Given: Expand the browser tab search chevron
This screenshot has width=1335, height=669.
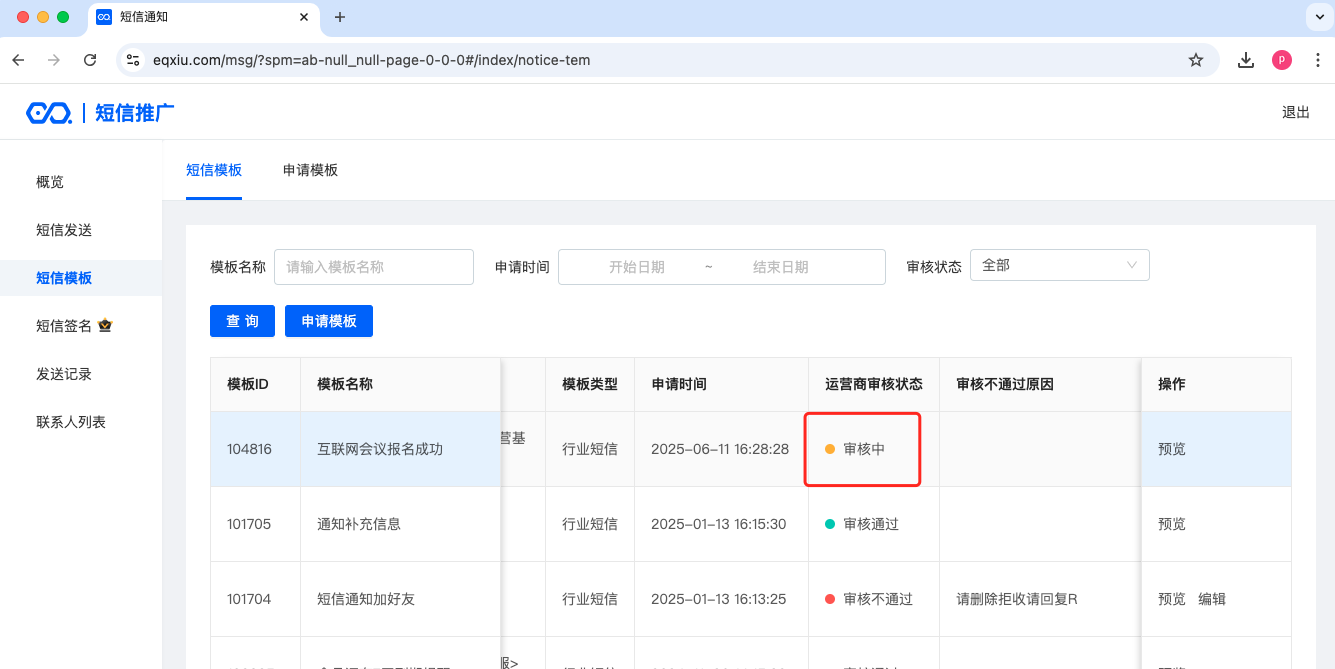Looking at the screenshot, I should [1316, 17].
